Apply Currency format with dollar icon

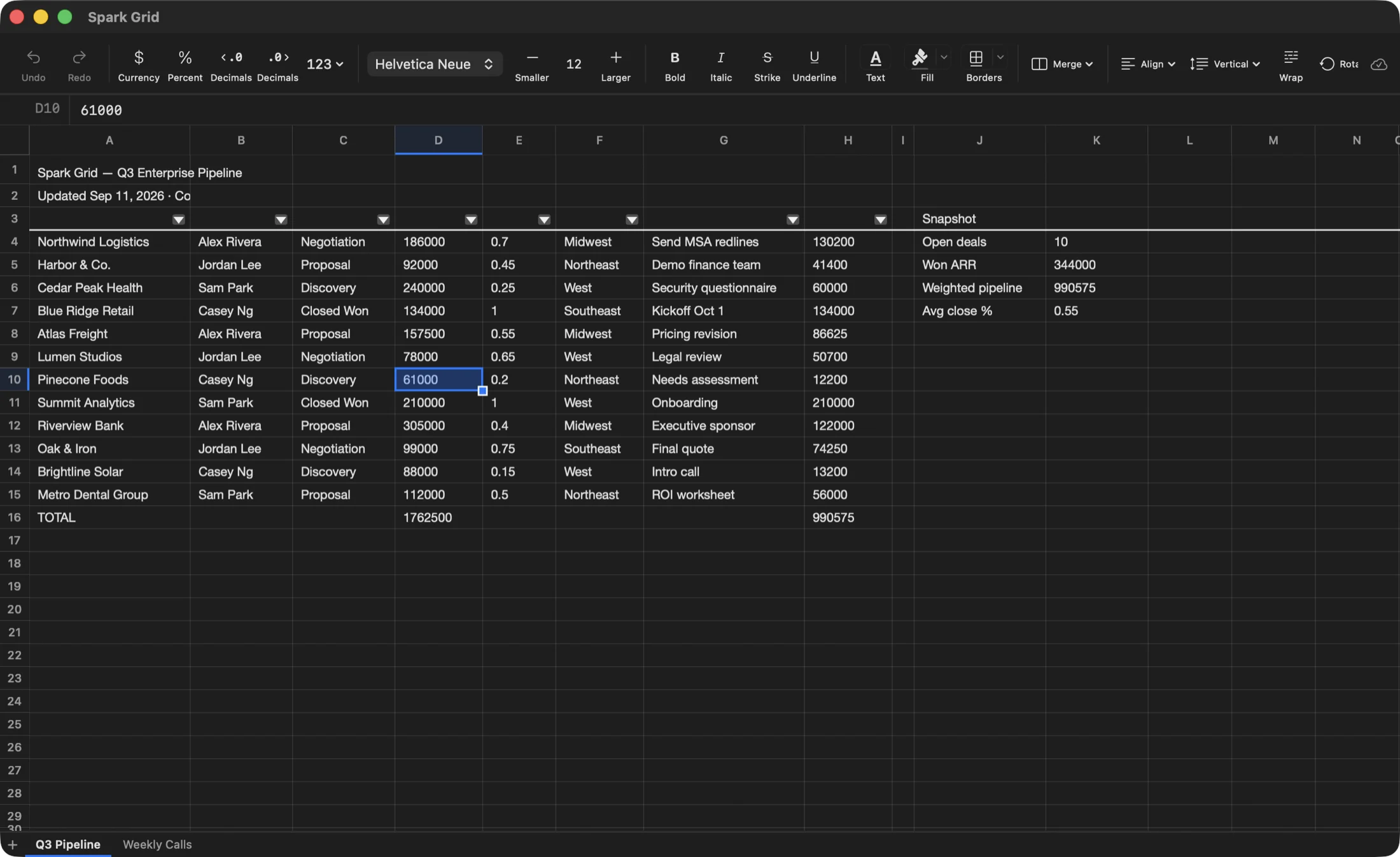coord(138,58)
